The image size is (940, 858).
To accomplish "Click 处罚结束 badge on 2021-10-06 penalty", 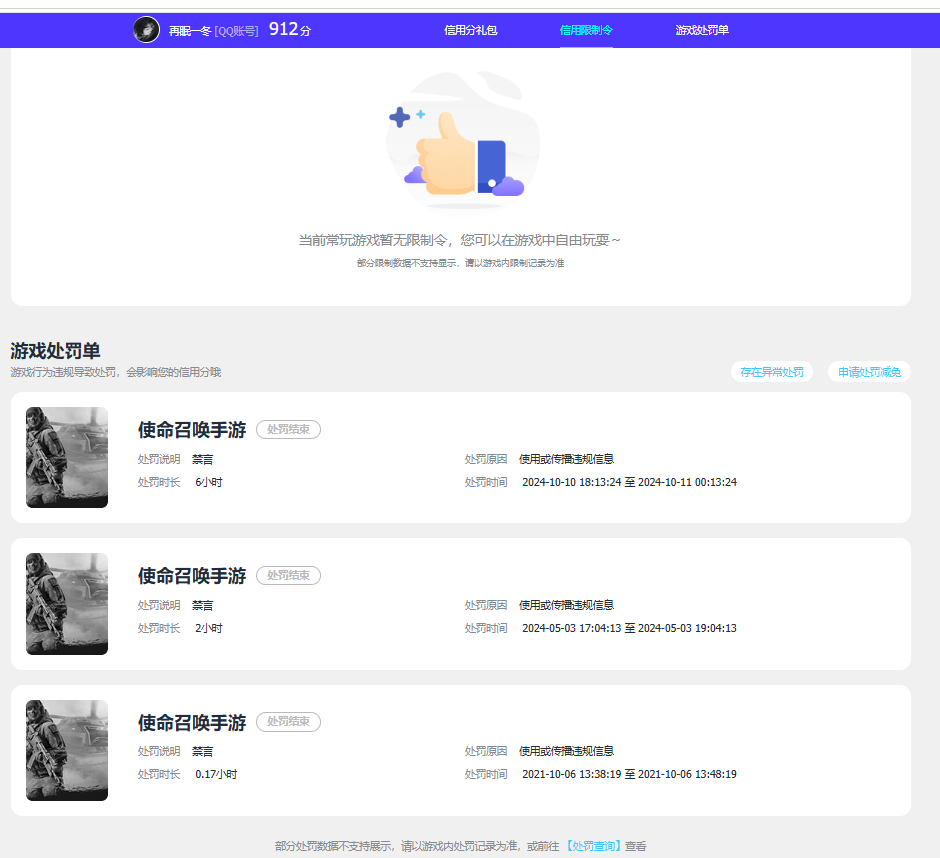I will tap(288, 721).
